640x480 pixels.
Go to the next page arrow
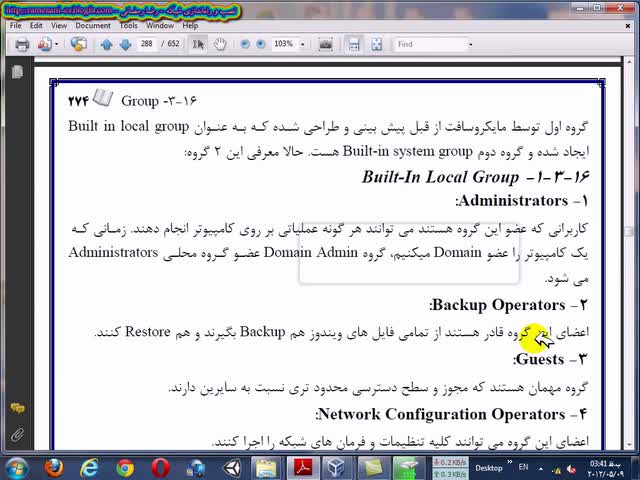point(125,44)
